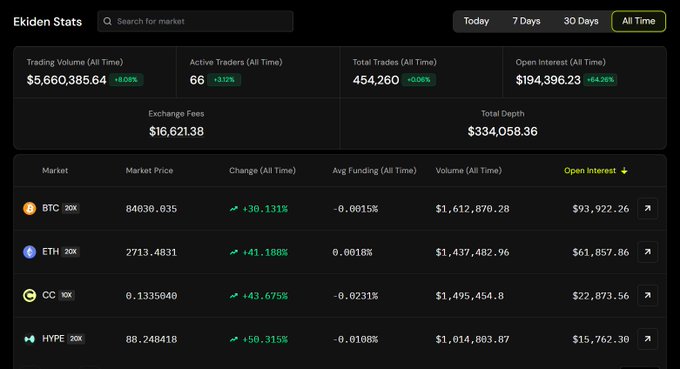Sort table by Open Interest header
Viewport: 680px width, 369px height.
coord(590,171)
